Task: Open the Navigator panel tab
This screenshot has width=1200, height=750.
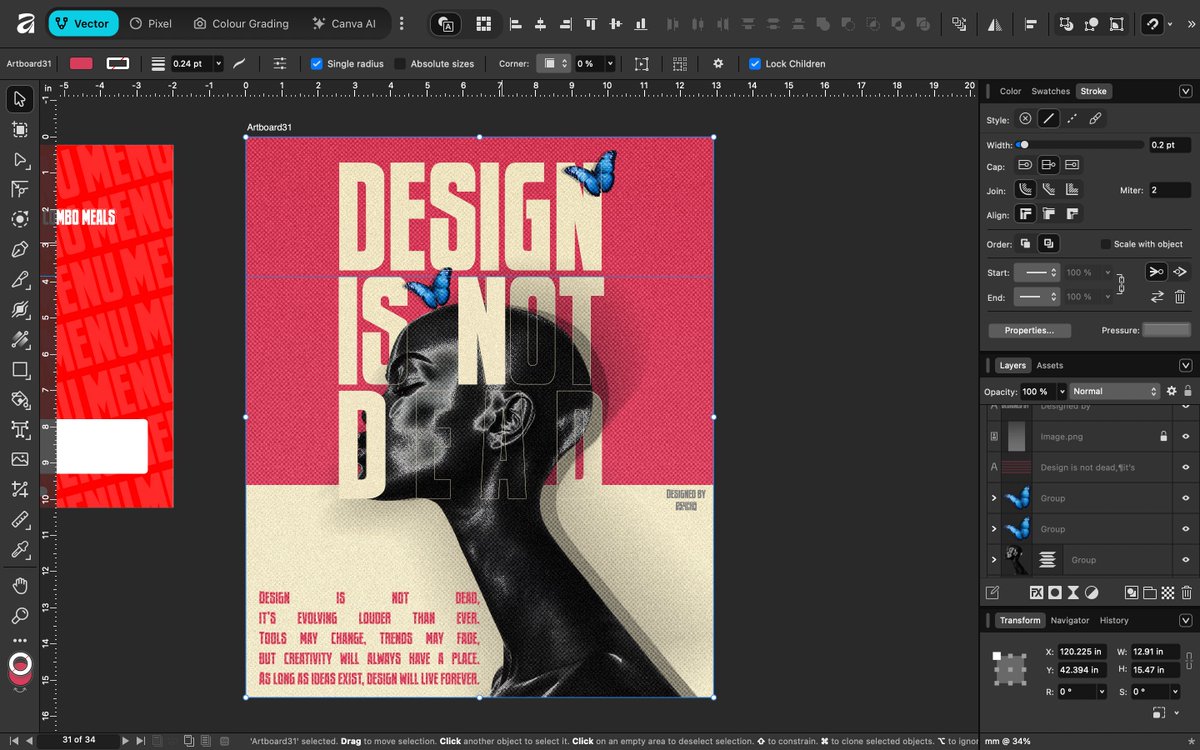Action: [1069, 620]
